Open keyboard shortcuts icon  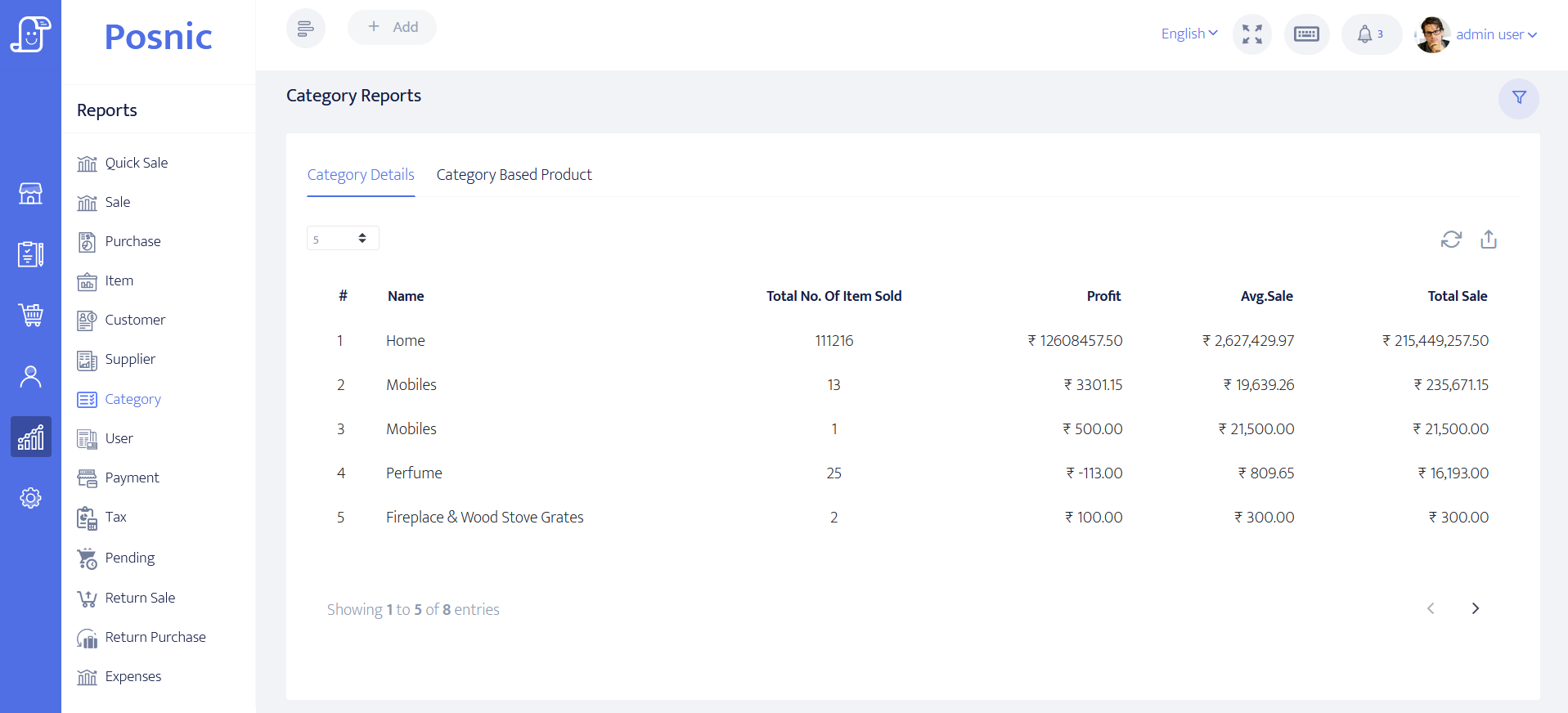pos(1306,34)
